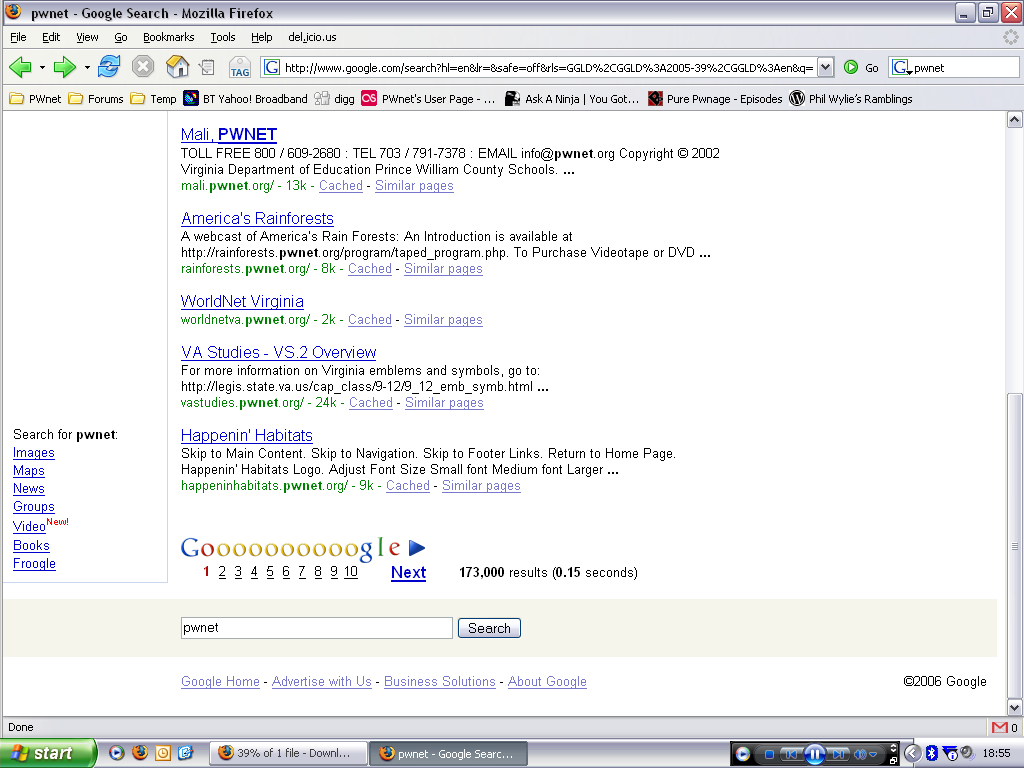The width and height of the screenshot is (1024, 768).
Task: Open the Tools menu
Action: (x=222, y=37)
